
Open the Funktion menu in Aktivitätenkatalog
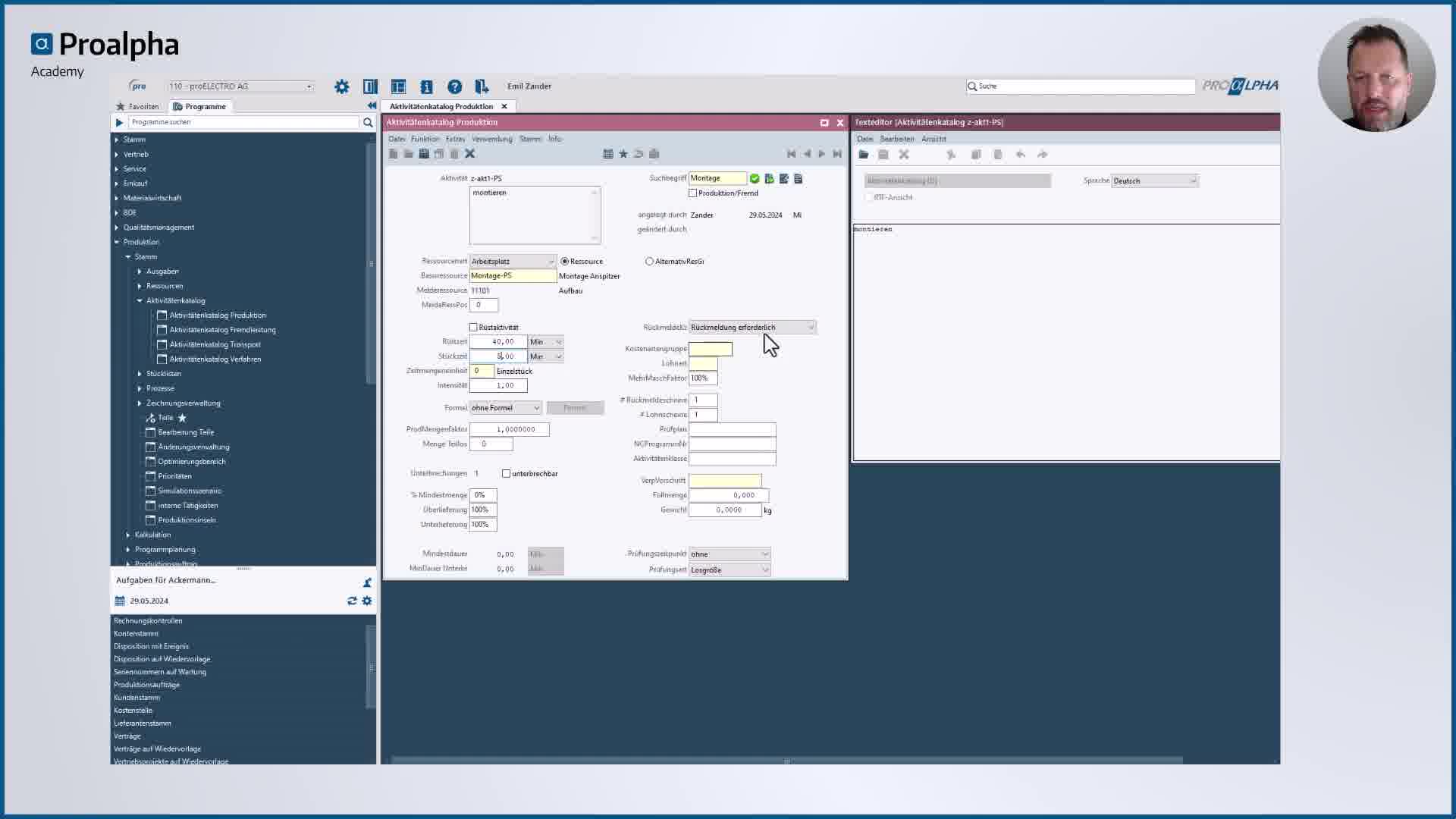click(x=425, y=139)
